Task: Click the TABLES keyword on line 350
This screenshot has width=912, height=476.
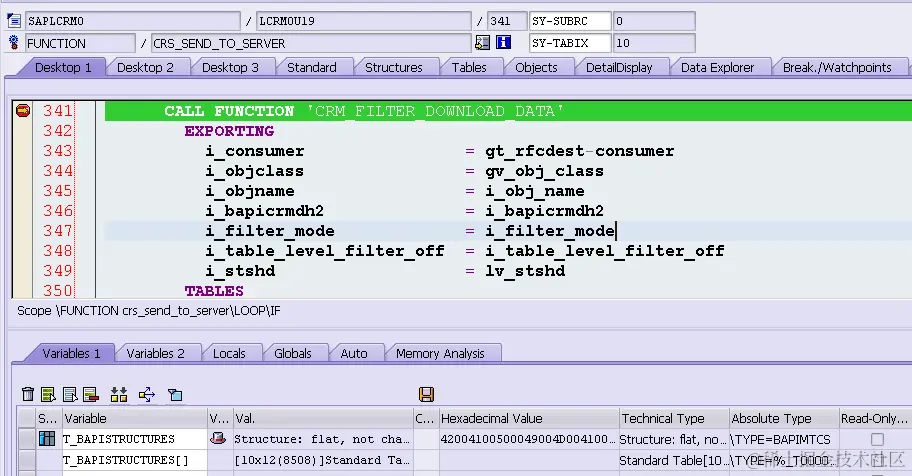Action: 214,290
